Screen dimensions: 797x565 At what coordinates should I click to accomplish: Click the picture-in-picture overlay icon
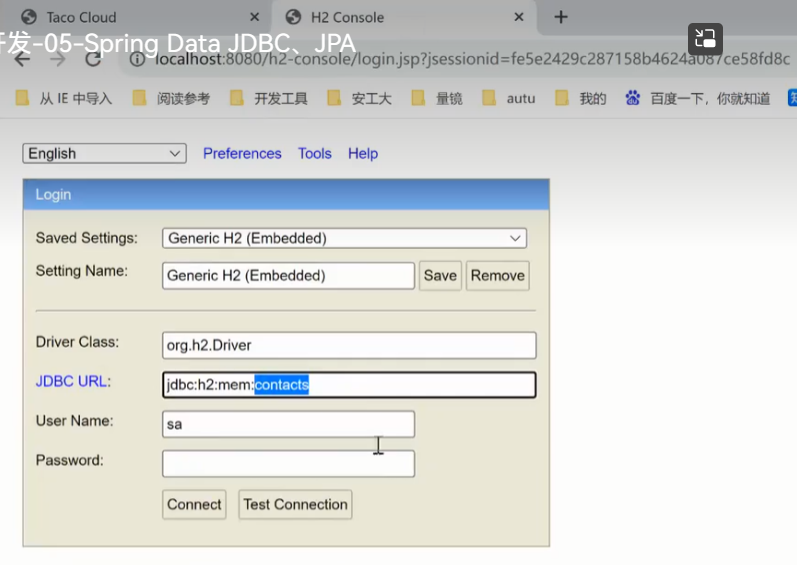(x=705, y=39)
